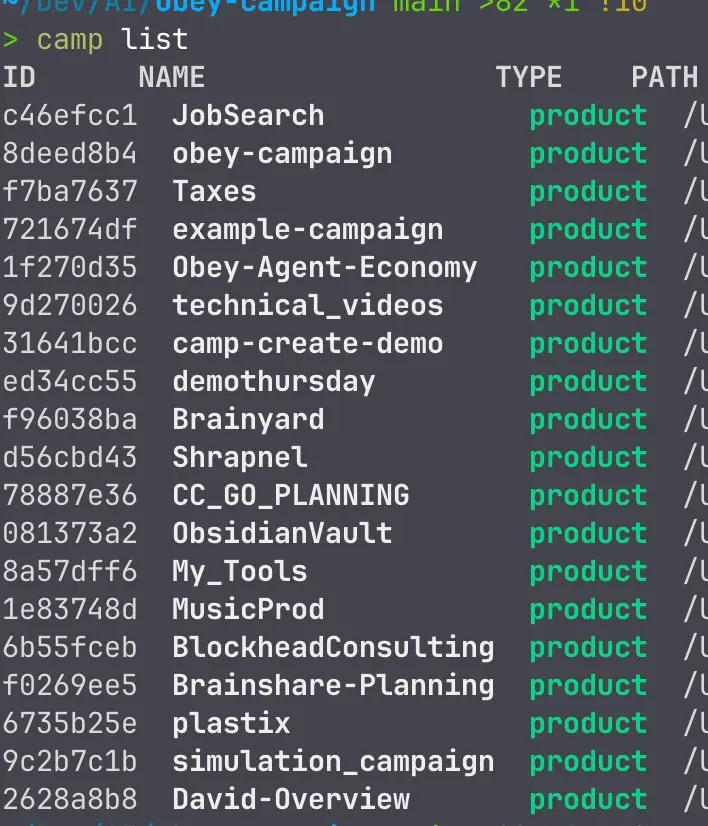Select the technical_videos name

coord(308,306)
